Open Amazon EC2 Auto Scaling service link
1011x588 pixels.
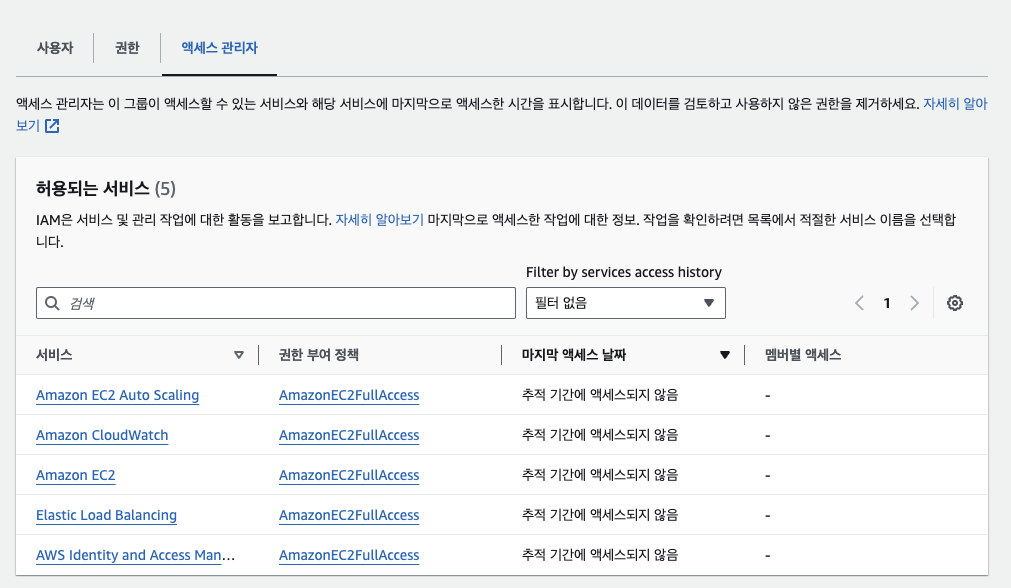coord(117,395)
